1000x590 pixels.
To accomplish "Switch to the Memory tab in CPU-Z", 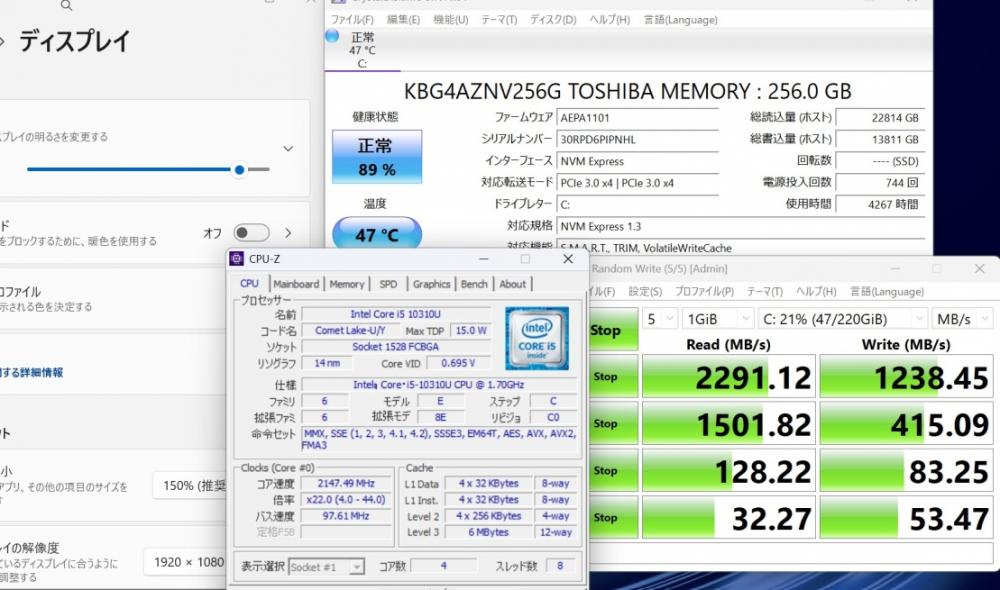I will (x=346, y=284).
